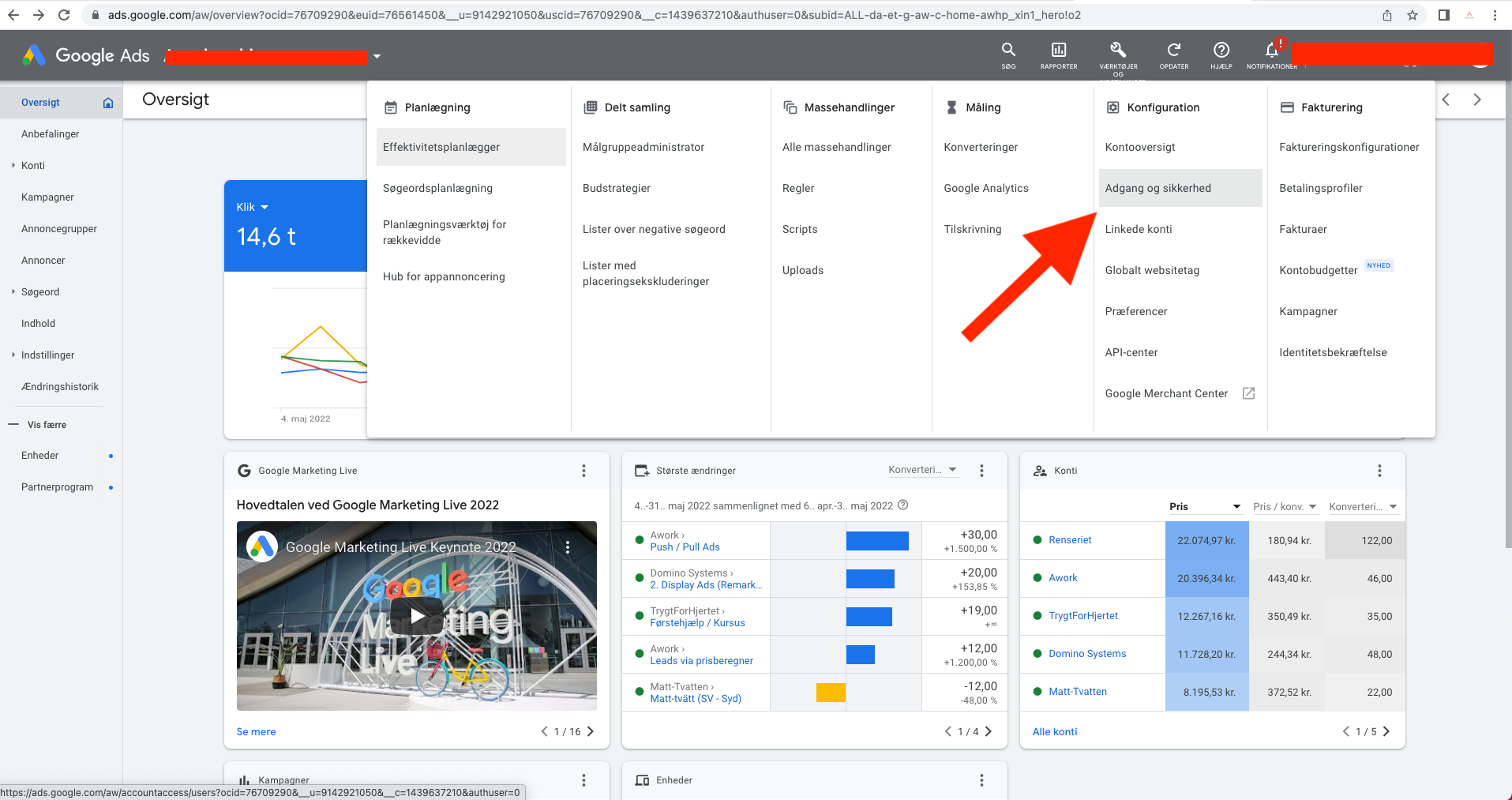
Task: Open Anbefalinger in the left sidebar
Action: click(x=51, y=134)
